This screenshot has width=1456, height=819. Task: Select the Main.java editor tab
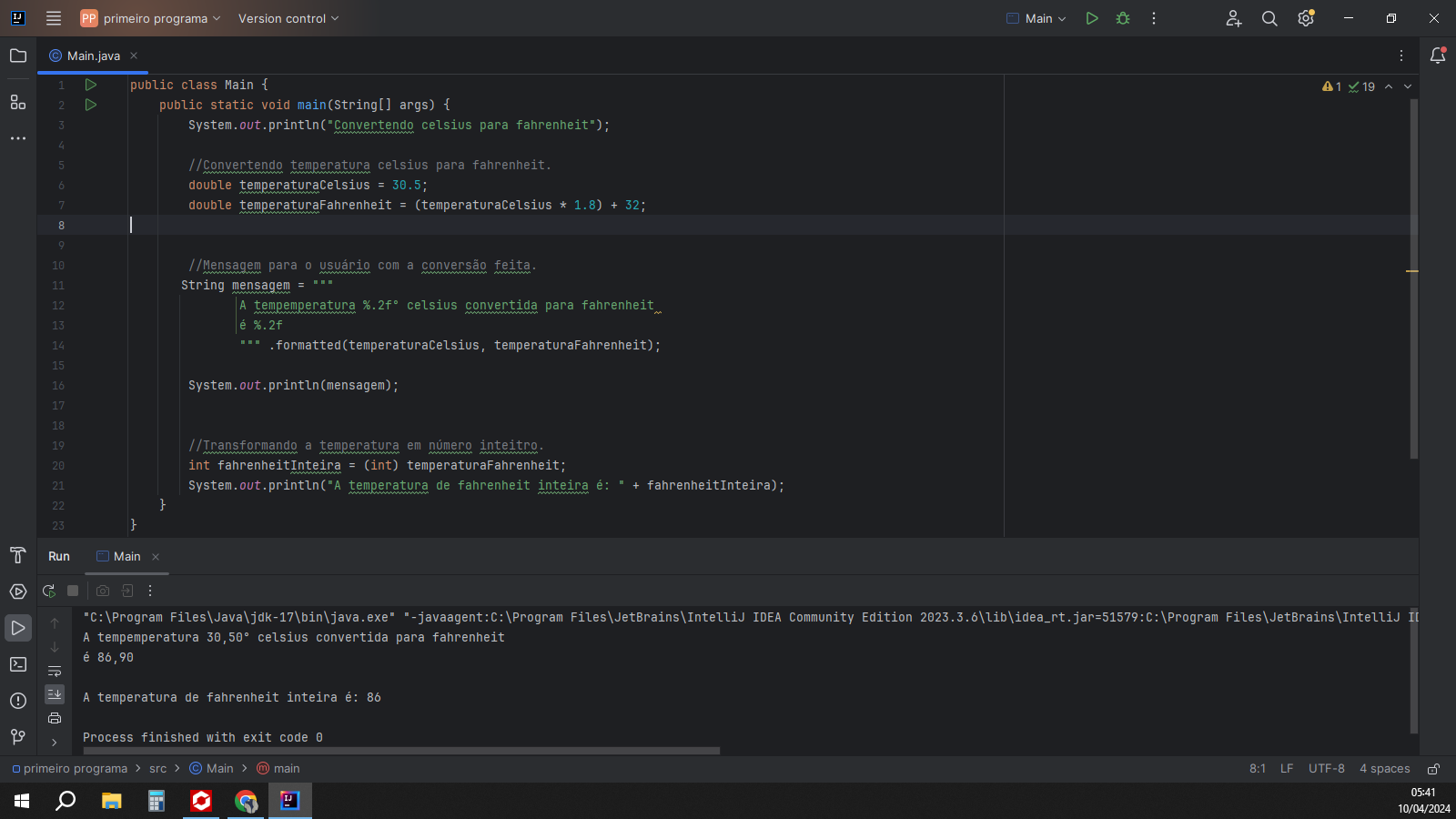coord(93,56)
